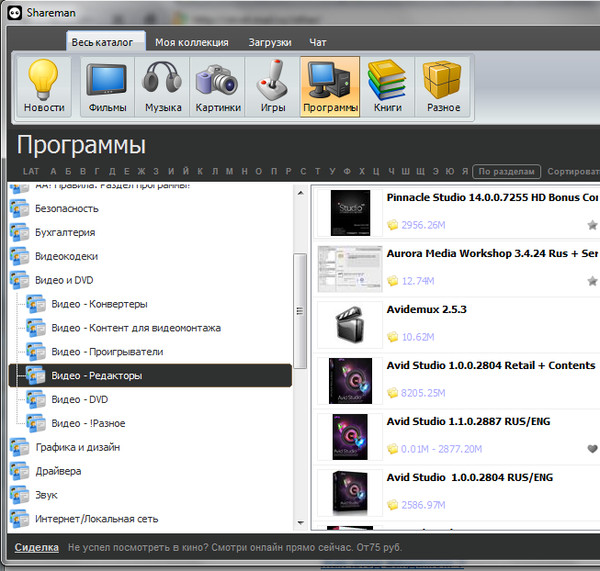Open the Игры joystick category
The height and width of the screenshot is (571, 600).
272,86
